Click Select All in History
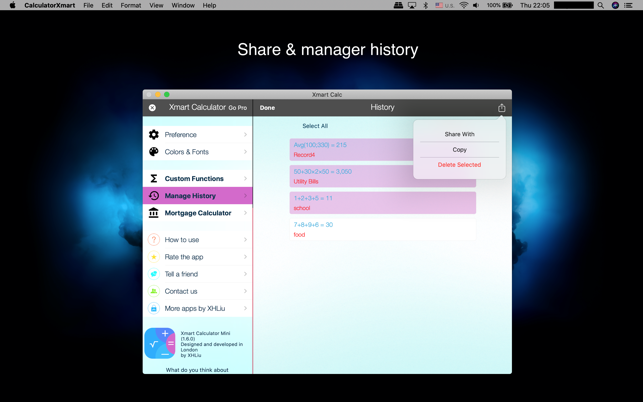 (x=315, y=126)
